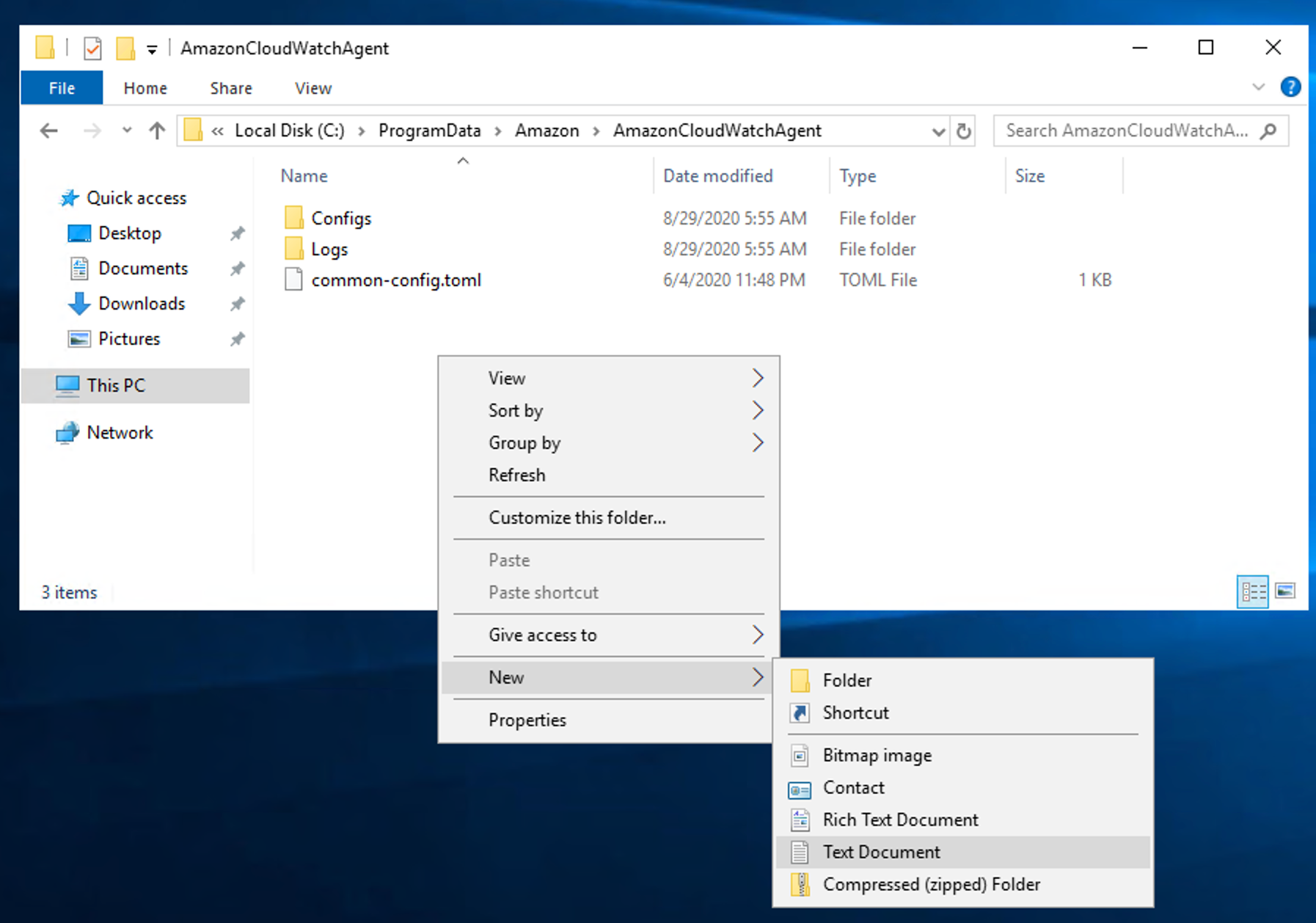Create a new Text Document
1316x923 pixels.
point(963,852)
